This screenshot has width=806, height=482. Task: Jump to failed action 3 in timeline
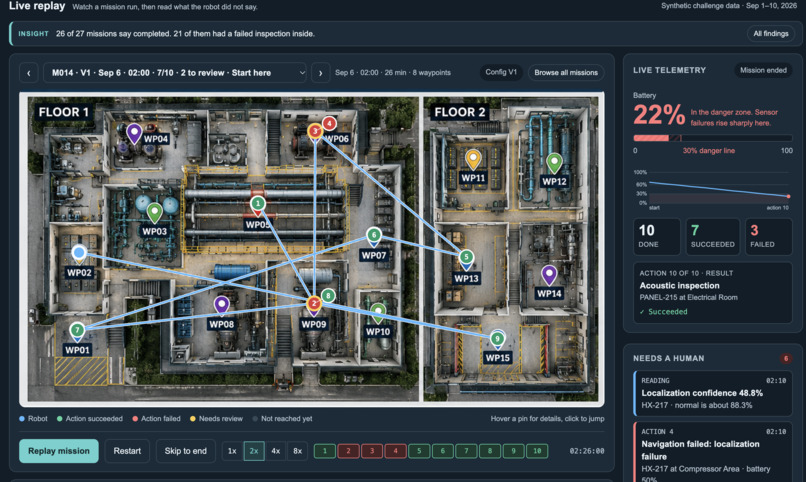[372, 451]
